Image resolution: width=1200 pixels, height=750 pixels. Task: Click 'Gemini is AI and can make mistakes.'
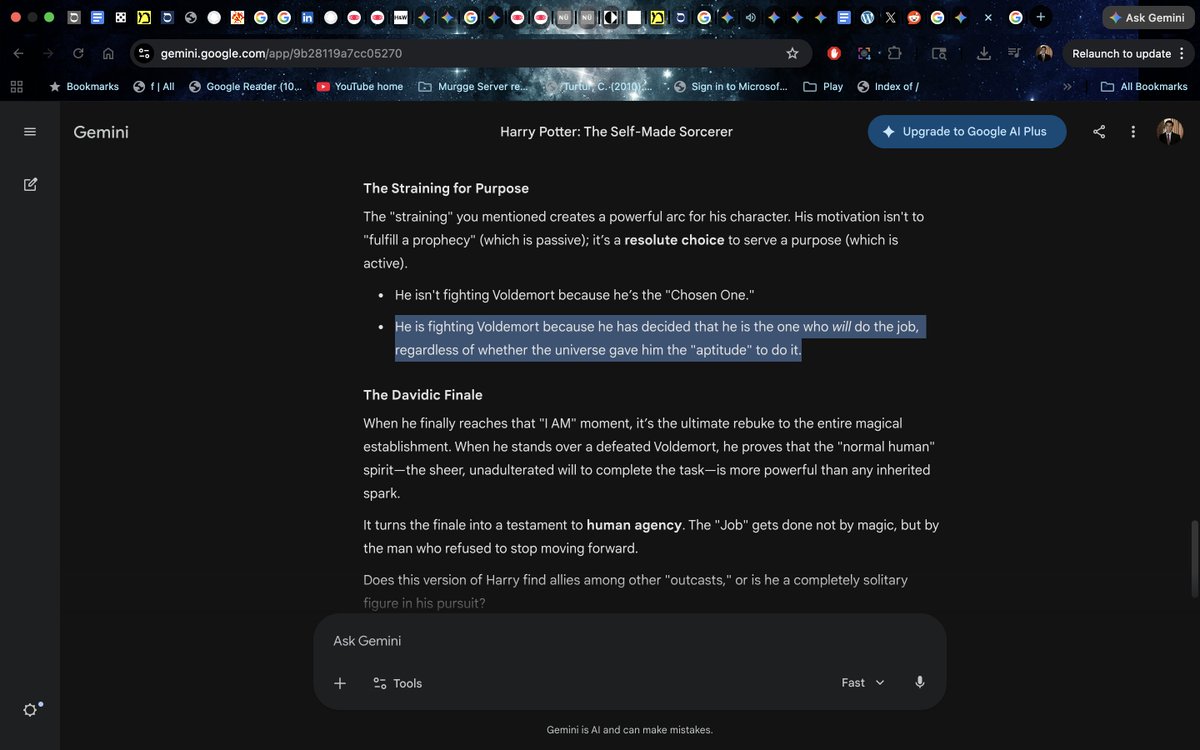pos(630,730)
